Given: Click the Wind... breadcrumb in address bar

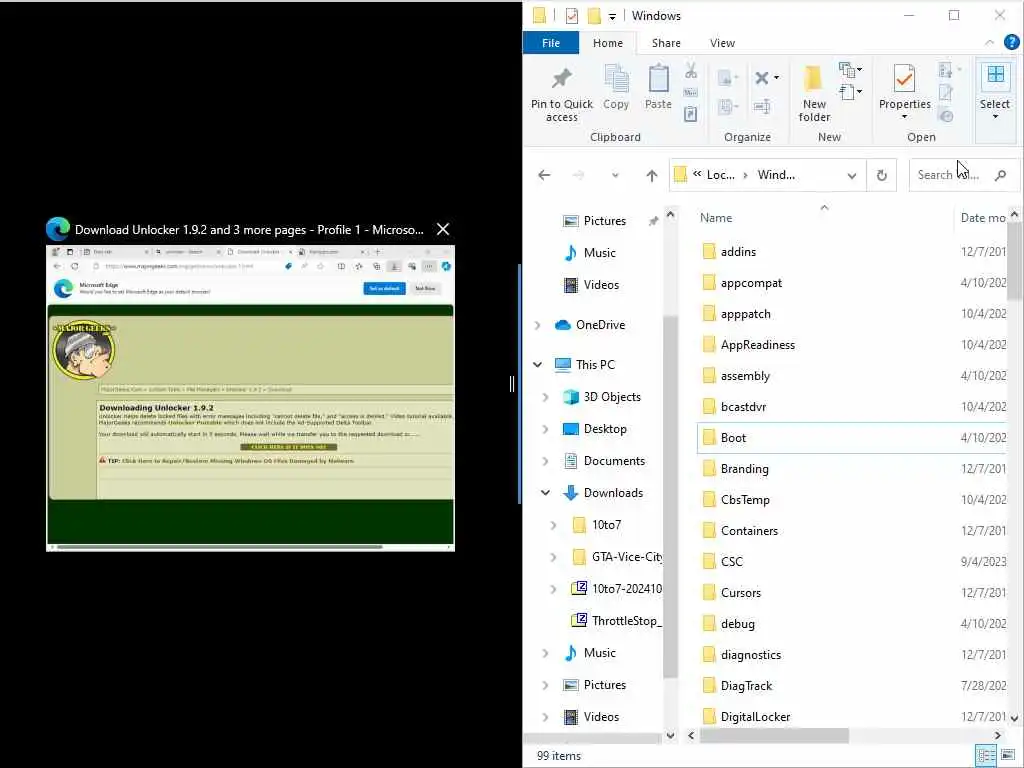Looking at the screenshot, I should 776,175.
